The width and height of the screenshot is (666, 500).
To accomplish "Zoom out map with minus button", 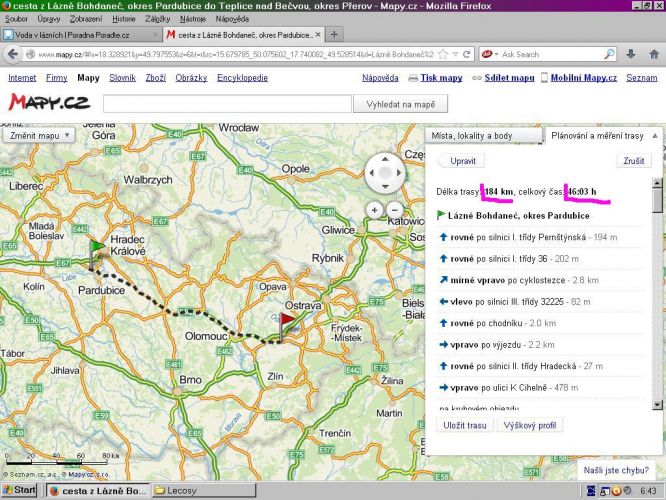I will (x=395, y=210).
